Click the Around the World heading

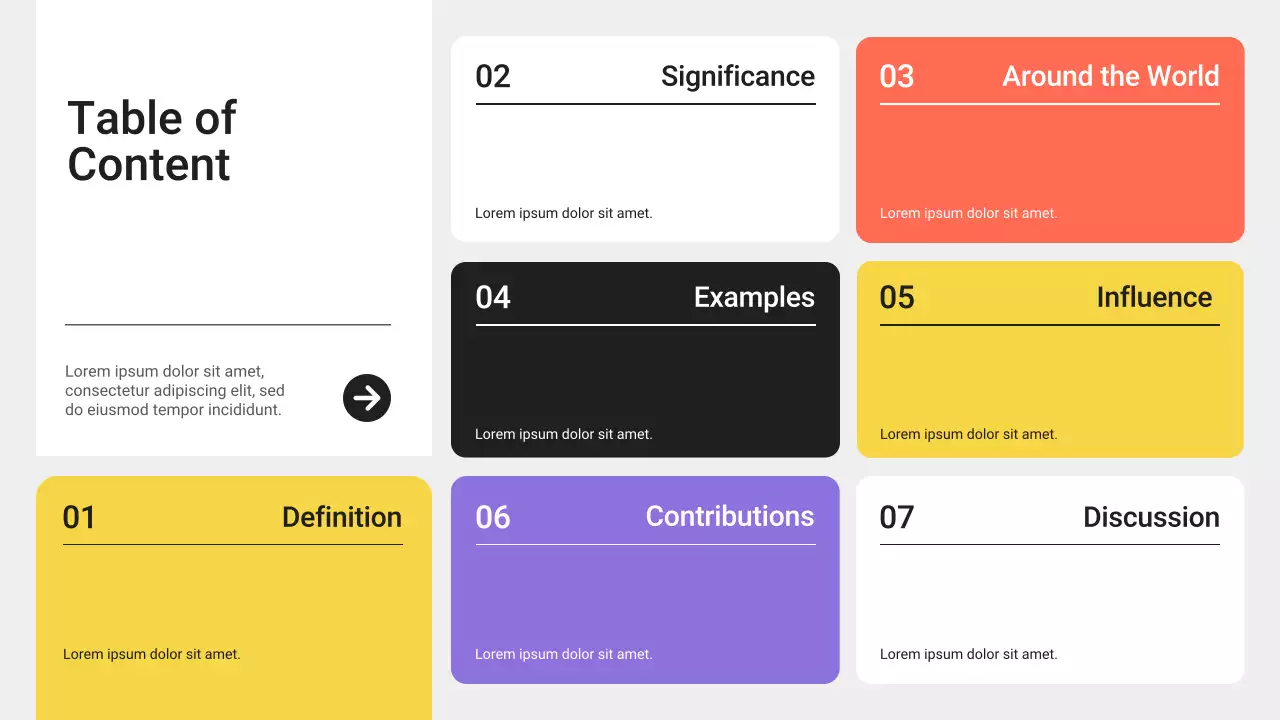1110,77
